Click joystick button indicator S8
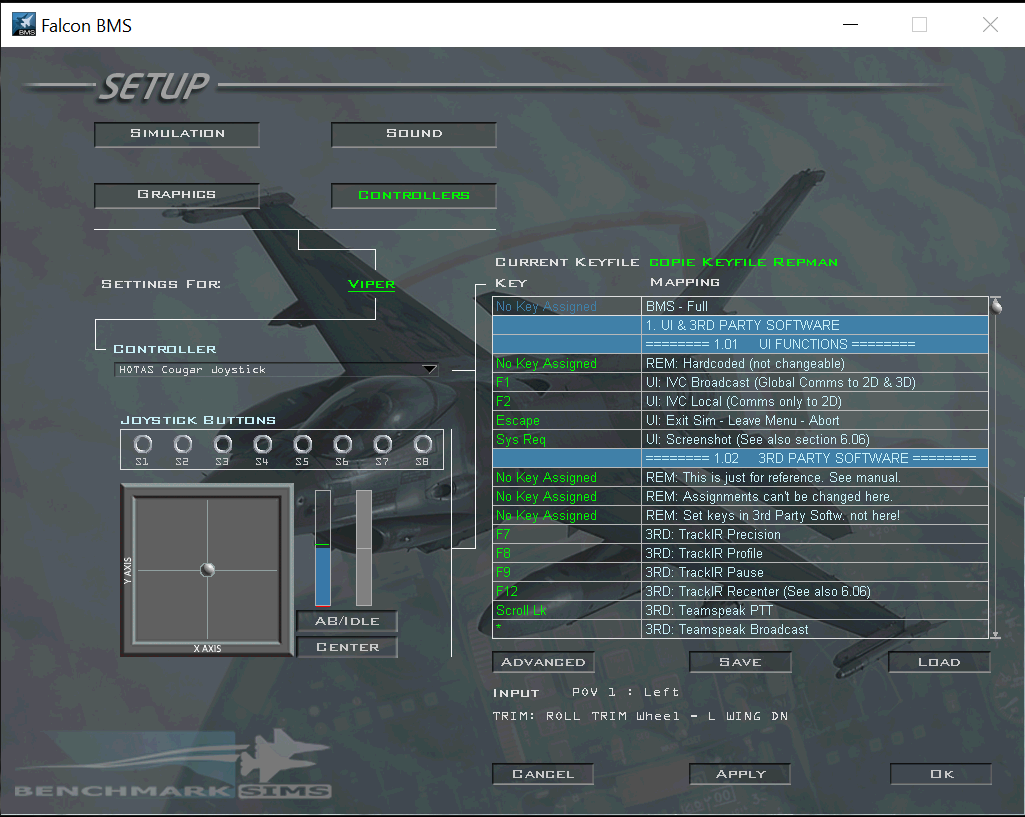 423,445
